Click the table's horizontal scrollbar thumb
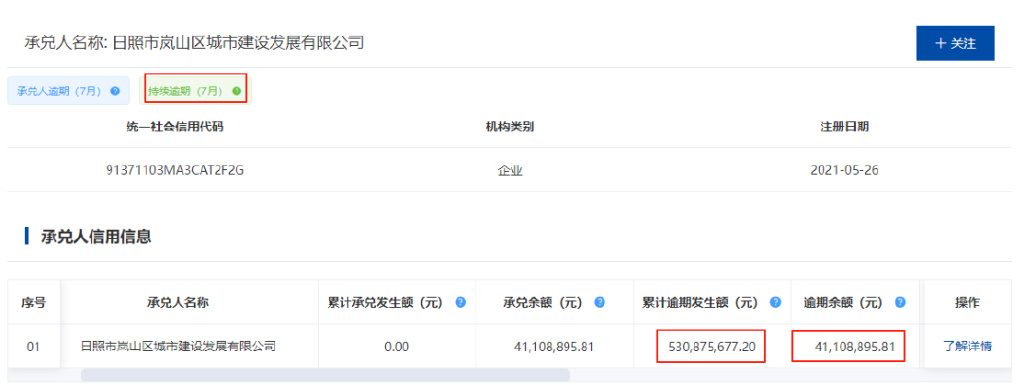The image size is (1024, 385). [325, 375]
